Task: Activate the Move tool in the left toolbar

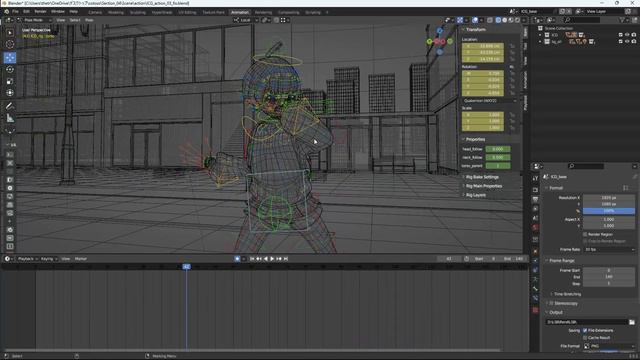Action: tap(10, 58)
